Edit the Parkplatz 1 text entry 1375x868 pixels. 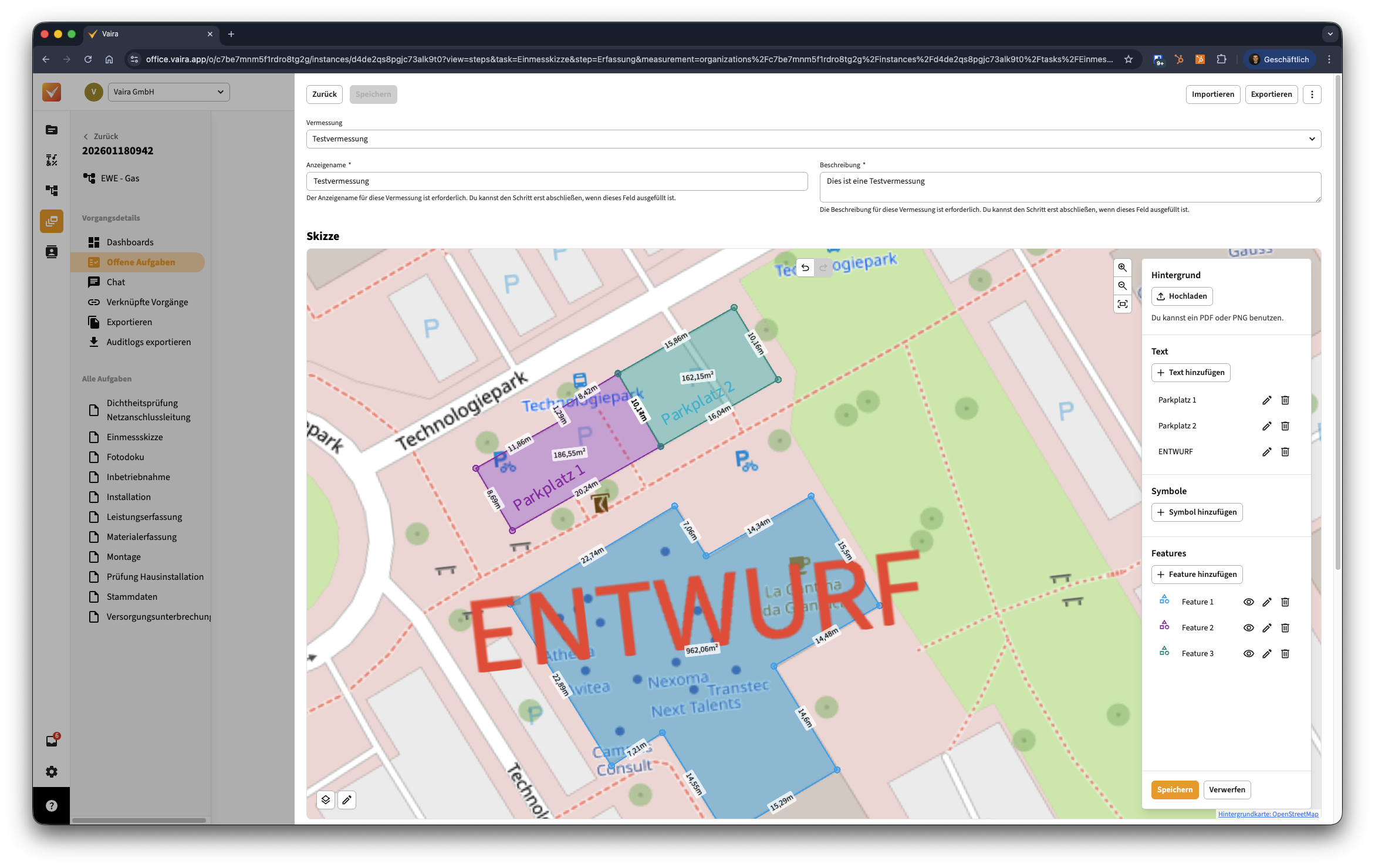1266,400
